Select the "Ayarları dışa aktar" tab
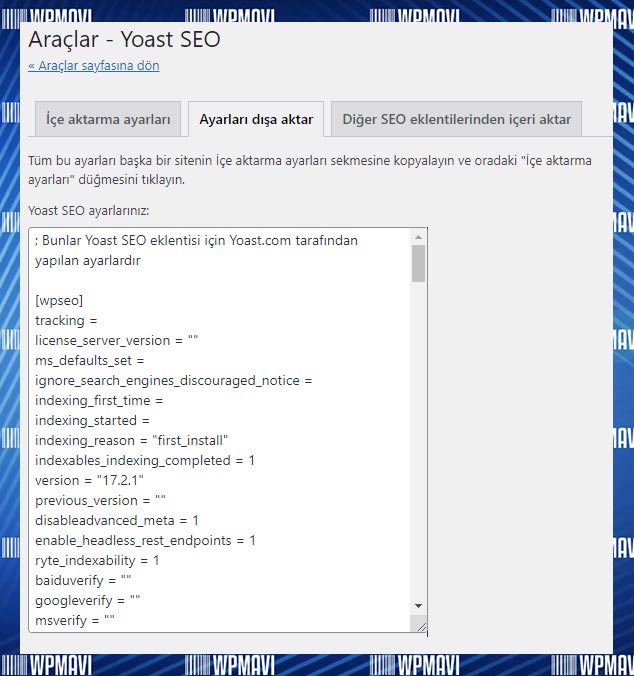This screenshot has height=676, width=634. click(256, 119)
